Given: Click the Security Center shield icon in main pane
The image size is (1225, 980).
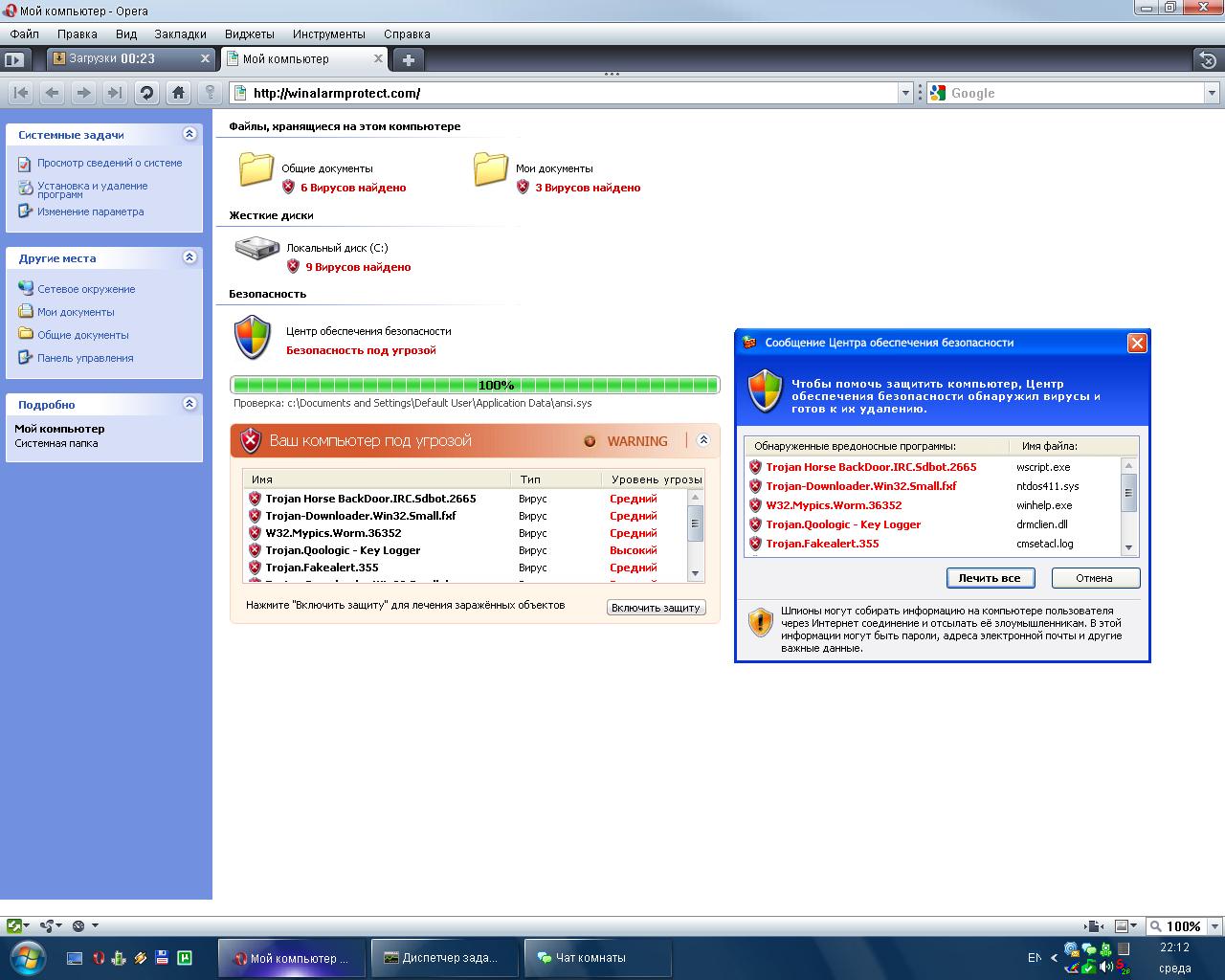Looking at the screenshot, I should (x=253, y=337).
